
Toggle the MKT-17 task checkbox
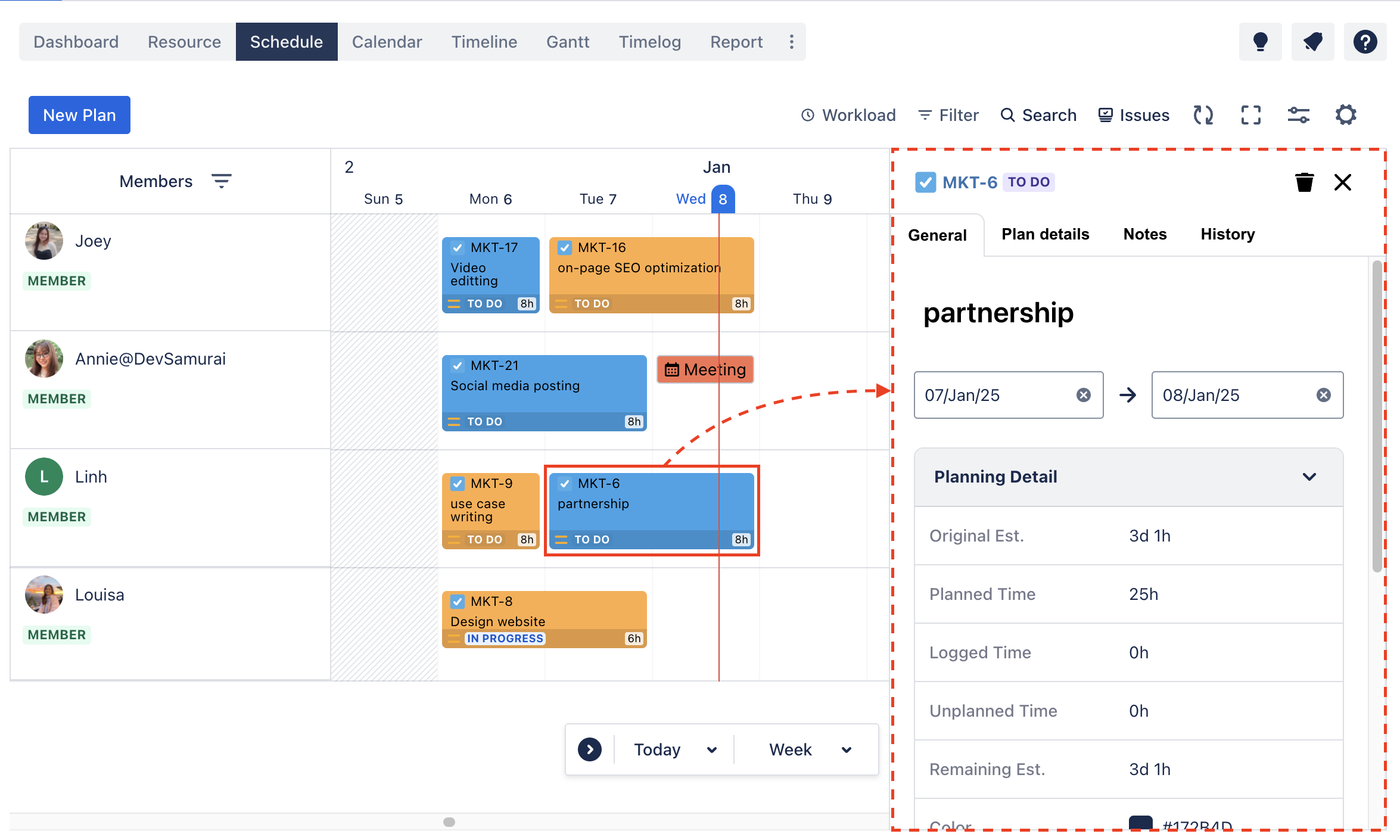coord(458,248)
